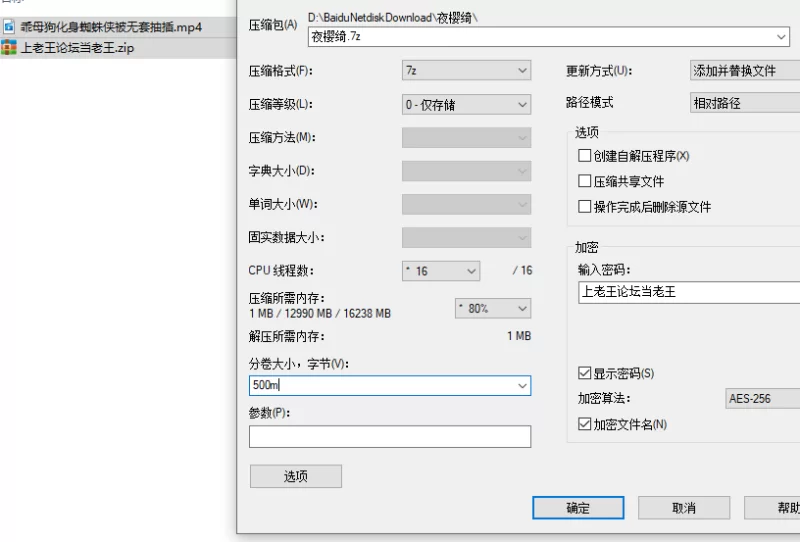
Task: Uncheck 加密文件名 checkbox
Action: coord(584,424)
